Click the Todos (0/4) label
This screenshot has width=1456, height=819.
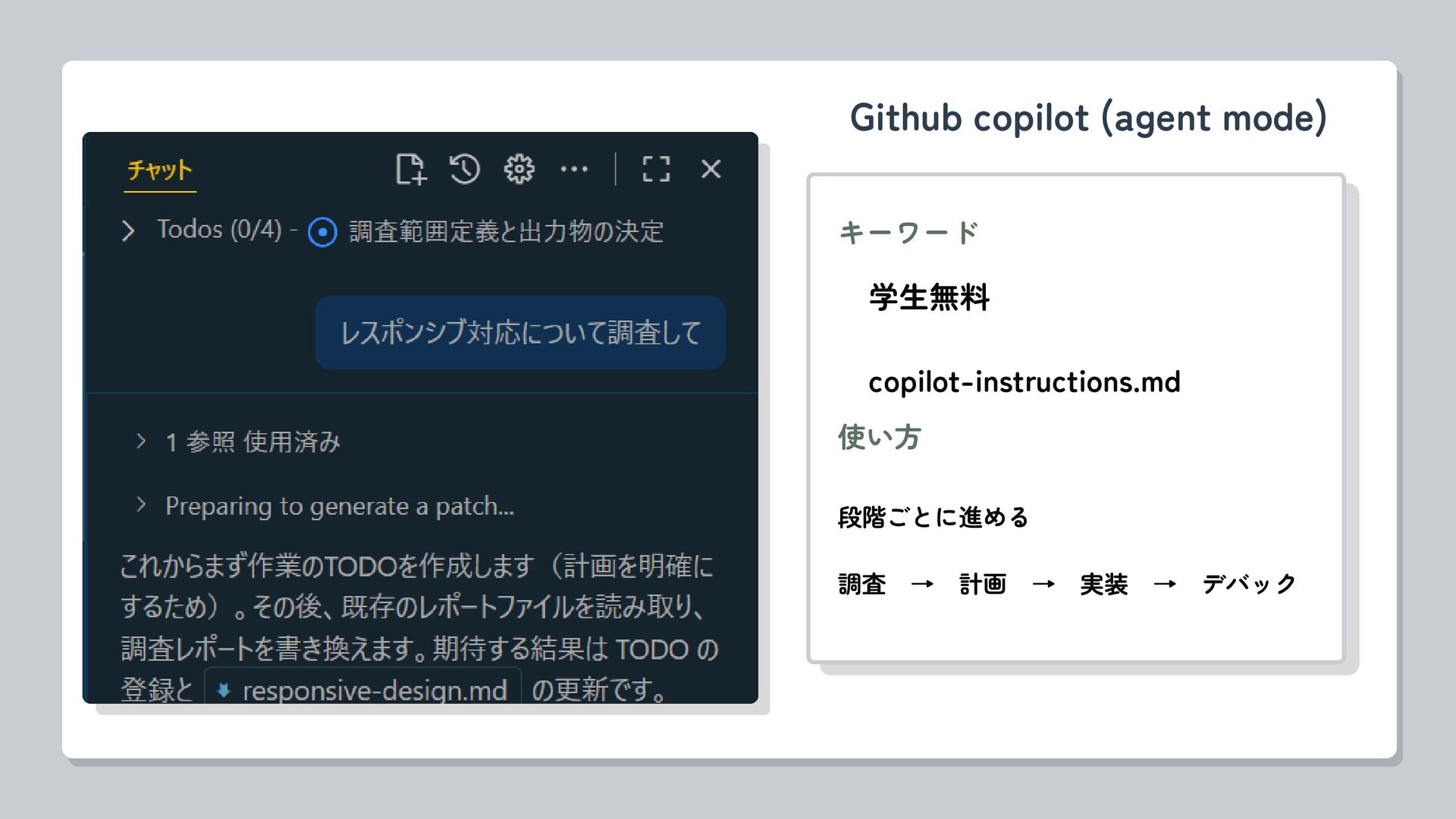click(219, 230)
